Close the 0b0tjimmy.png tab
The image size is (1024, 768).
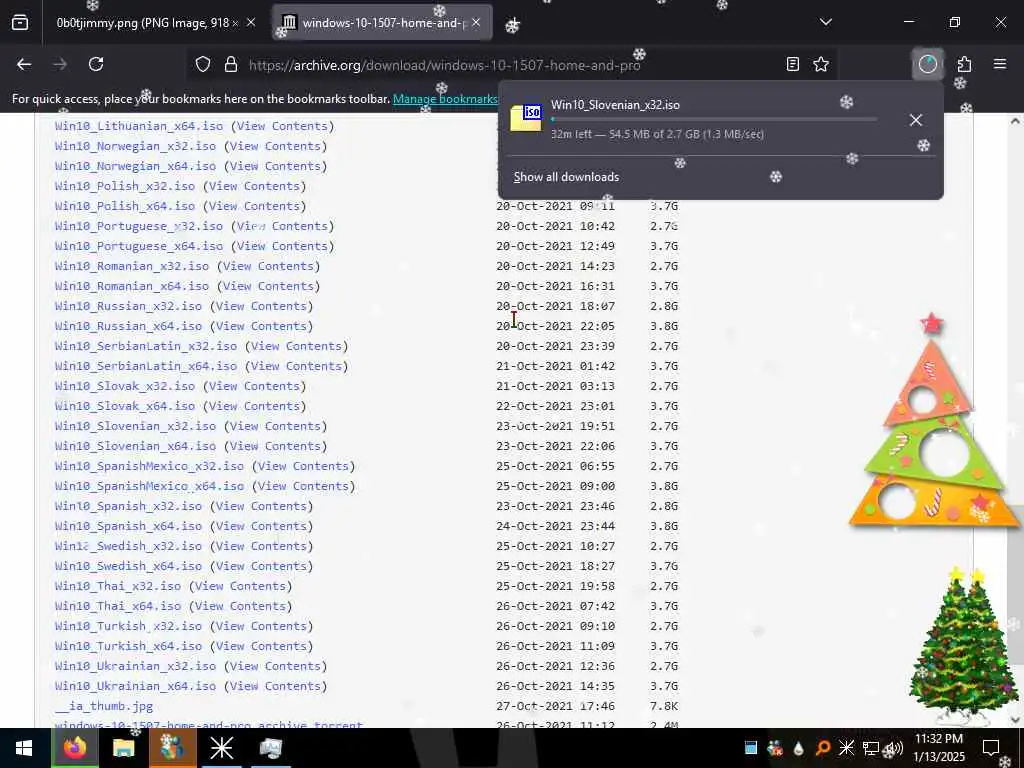(x=251, y=23)
